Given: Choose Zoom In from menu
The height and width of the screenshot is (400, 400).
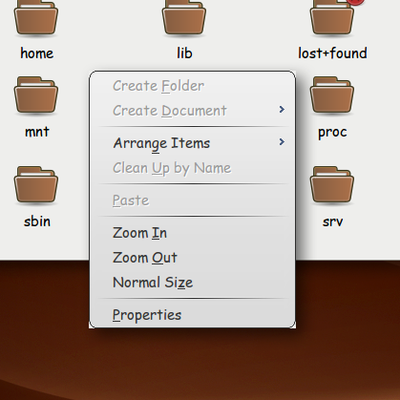Looking at the screenshot, I should (192, 233).
